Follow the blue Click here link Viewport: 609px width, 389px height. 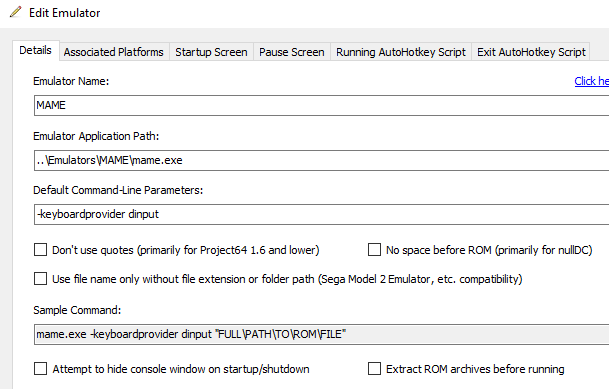(592, 81)
